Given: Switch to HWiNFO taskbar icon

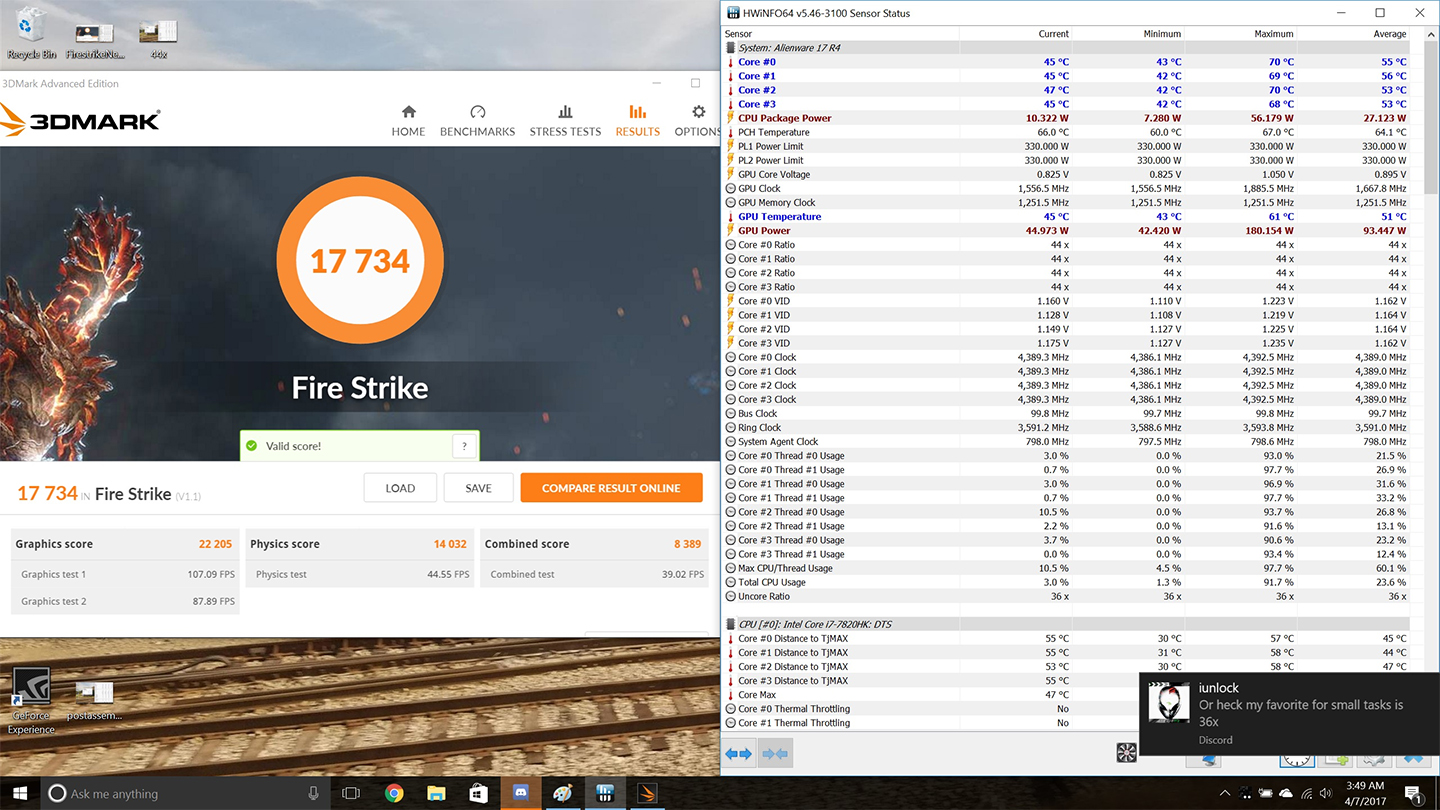Looking at the screenshot, I should [604, 793].
